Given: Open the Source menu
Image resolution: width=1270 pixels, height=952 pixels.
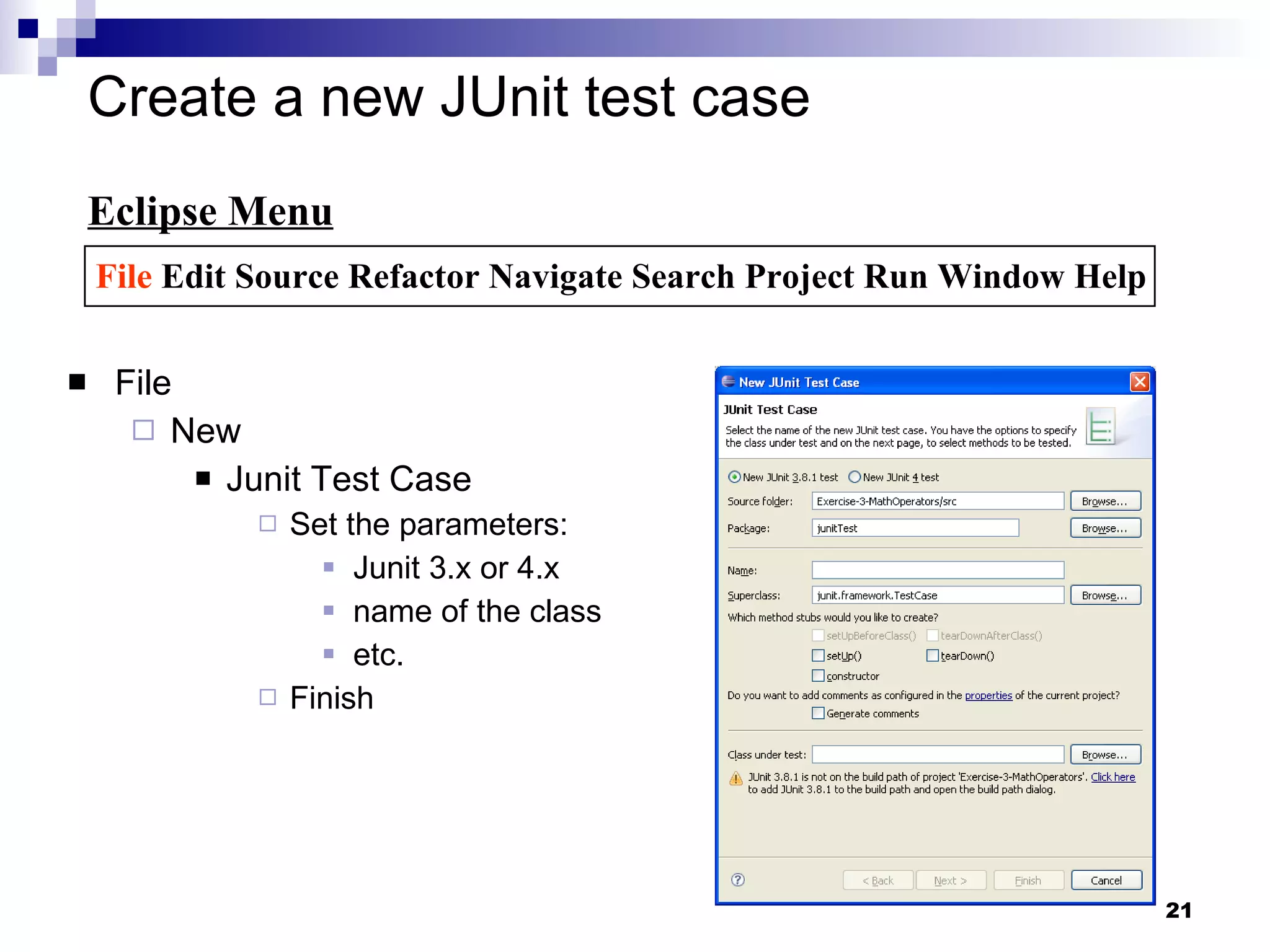Looking at the screenshot, I should tap(286, 276).
